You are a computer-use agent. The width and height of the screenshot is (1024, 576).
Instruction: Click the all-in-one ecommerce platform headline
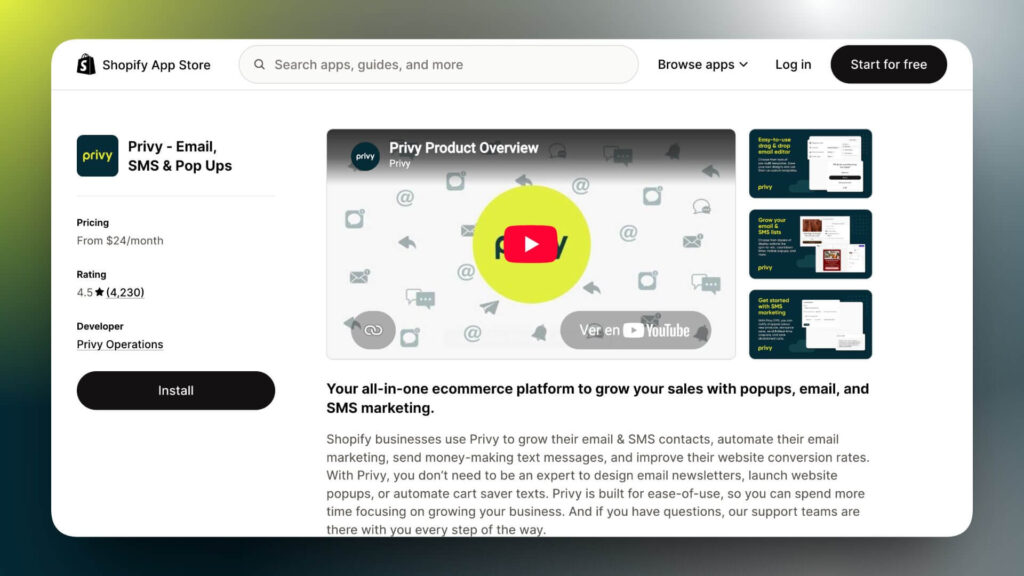point(598,398)
